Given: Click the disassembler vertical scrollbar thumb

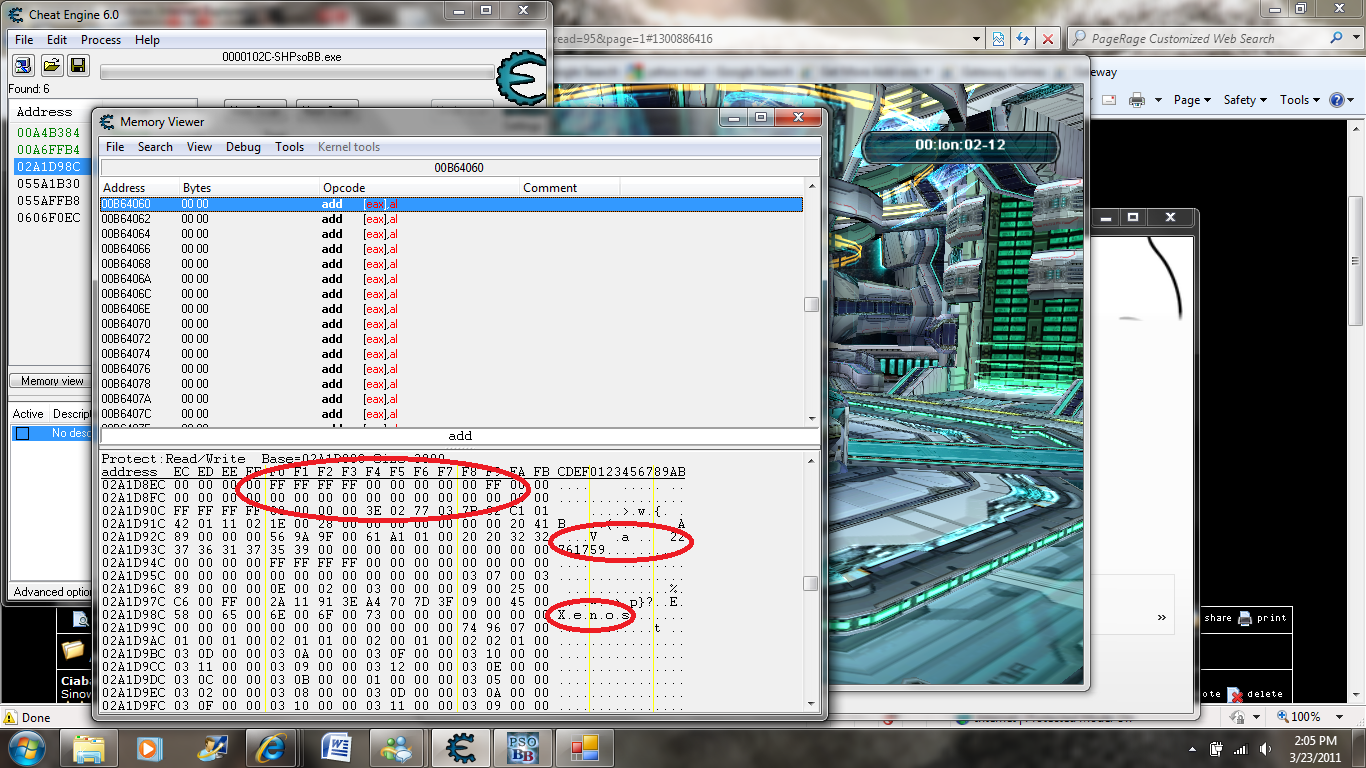Looking at the screenshot, I should (x=811, y=305).
